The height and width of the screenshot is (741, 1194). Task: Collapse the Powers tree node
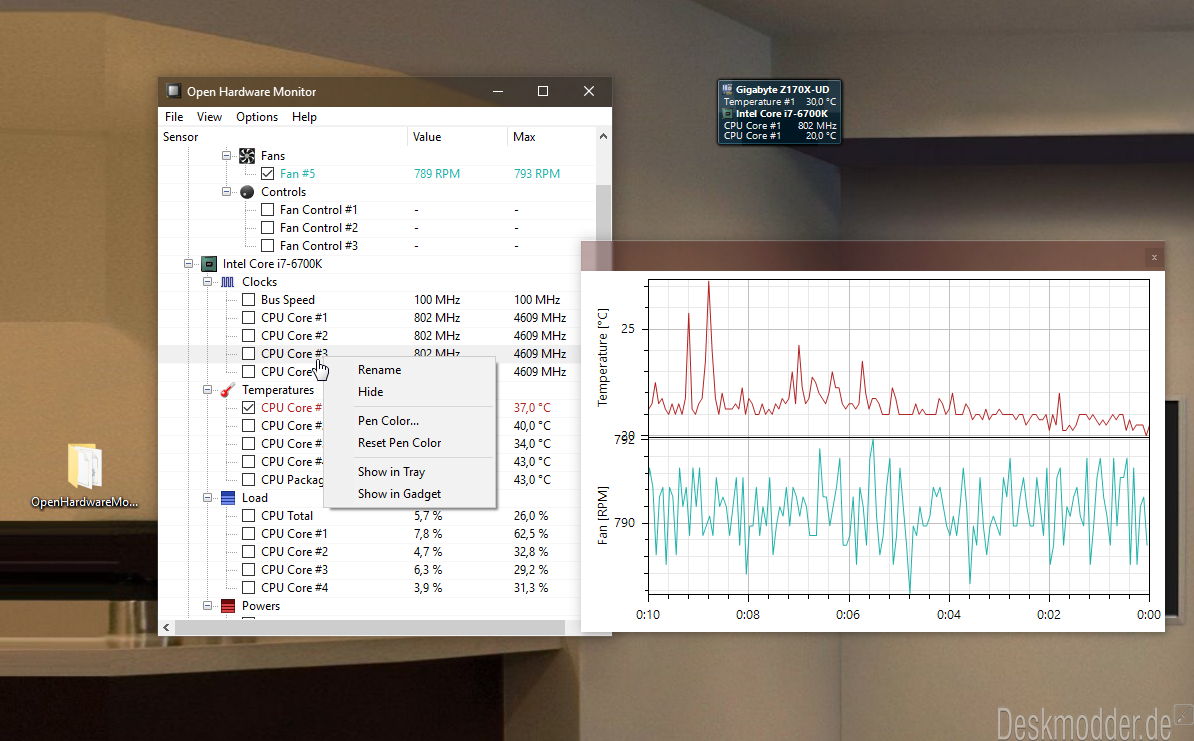(x=207, y=606)
